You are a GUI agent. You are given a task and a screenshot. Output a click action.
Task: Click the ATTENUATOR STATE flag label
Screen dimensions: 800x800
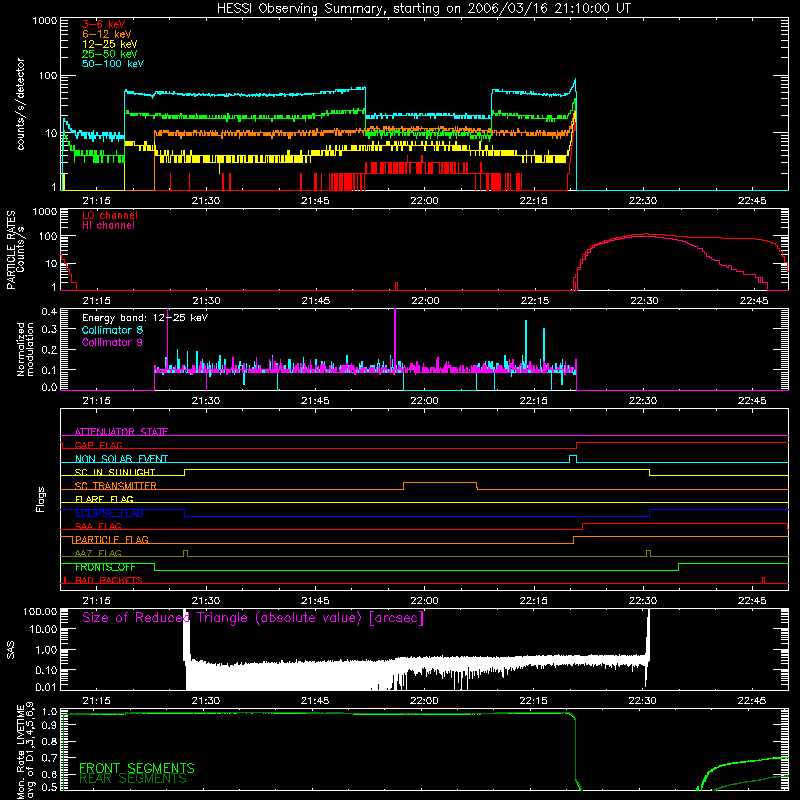click(x=121, y=432)
